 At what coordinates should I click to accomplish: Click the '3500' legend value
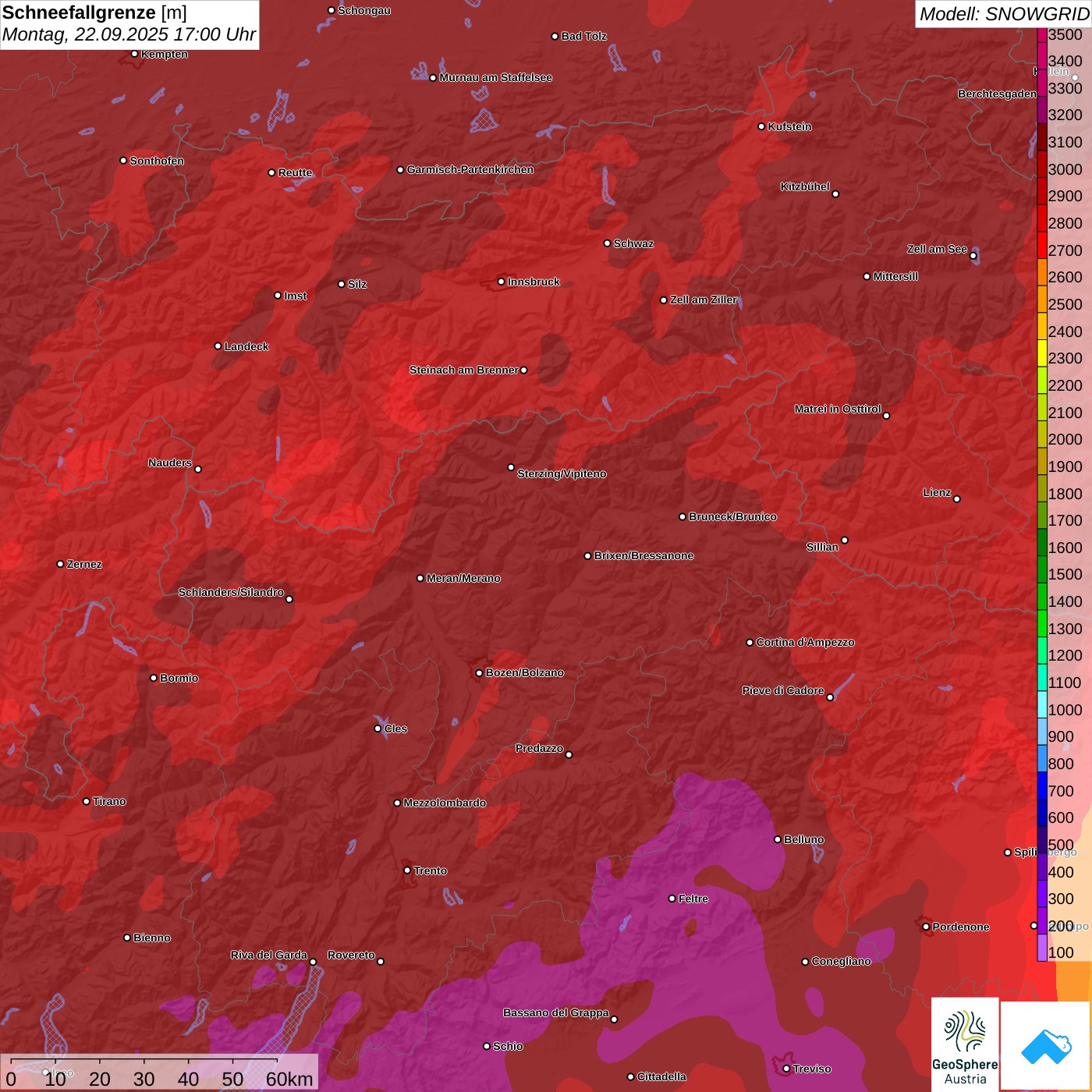coord(1065,34)
